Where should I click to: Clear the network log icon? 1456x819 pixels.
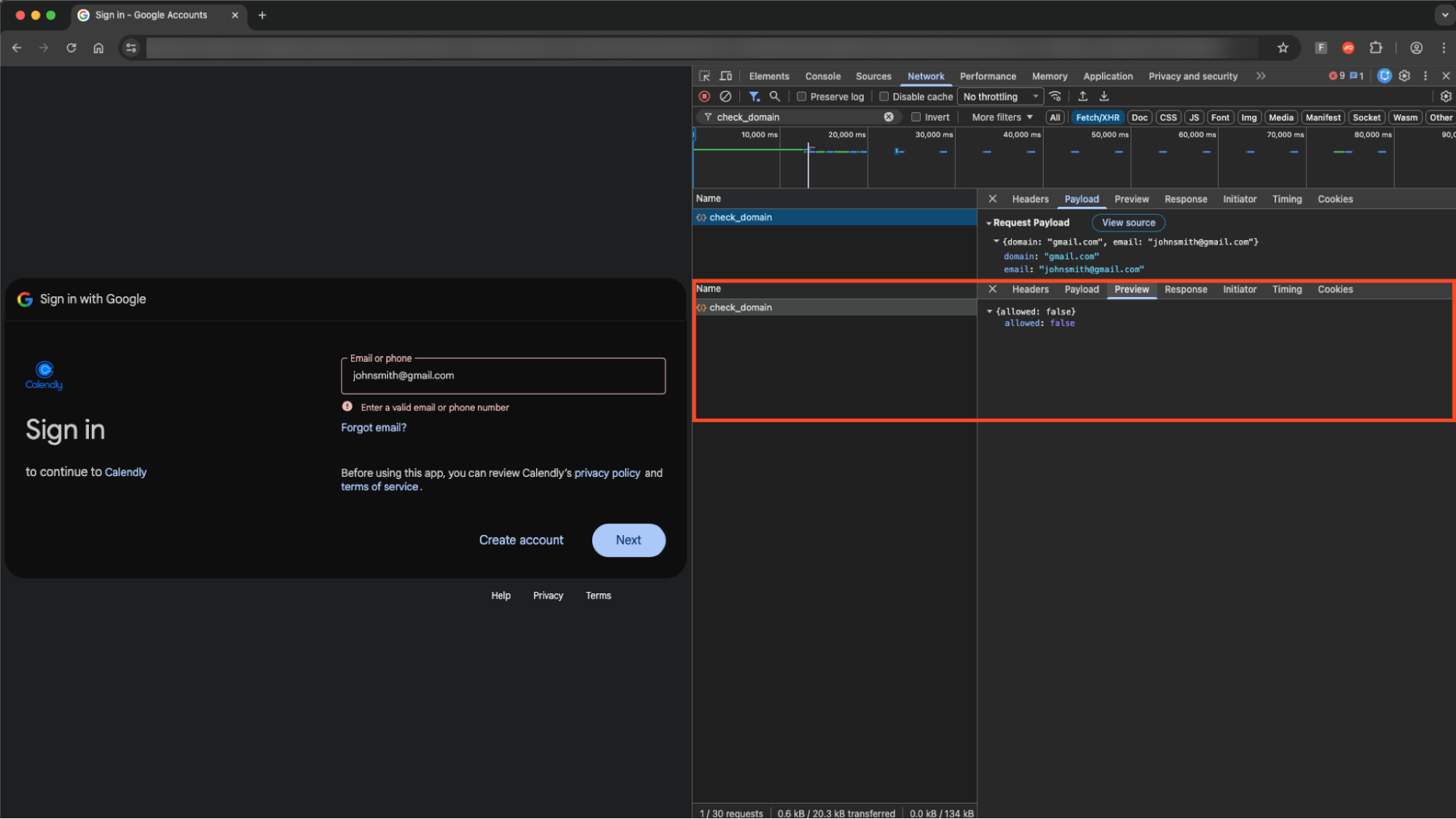(725, 96)
